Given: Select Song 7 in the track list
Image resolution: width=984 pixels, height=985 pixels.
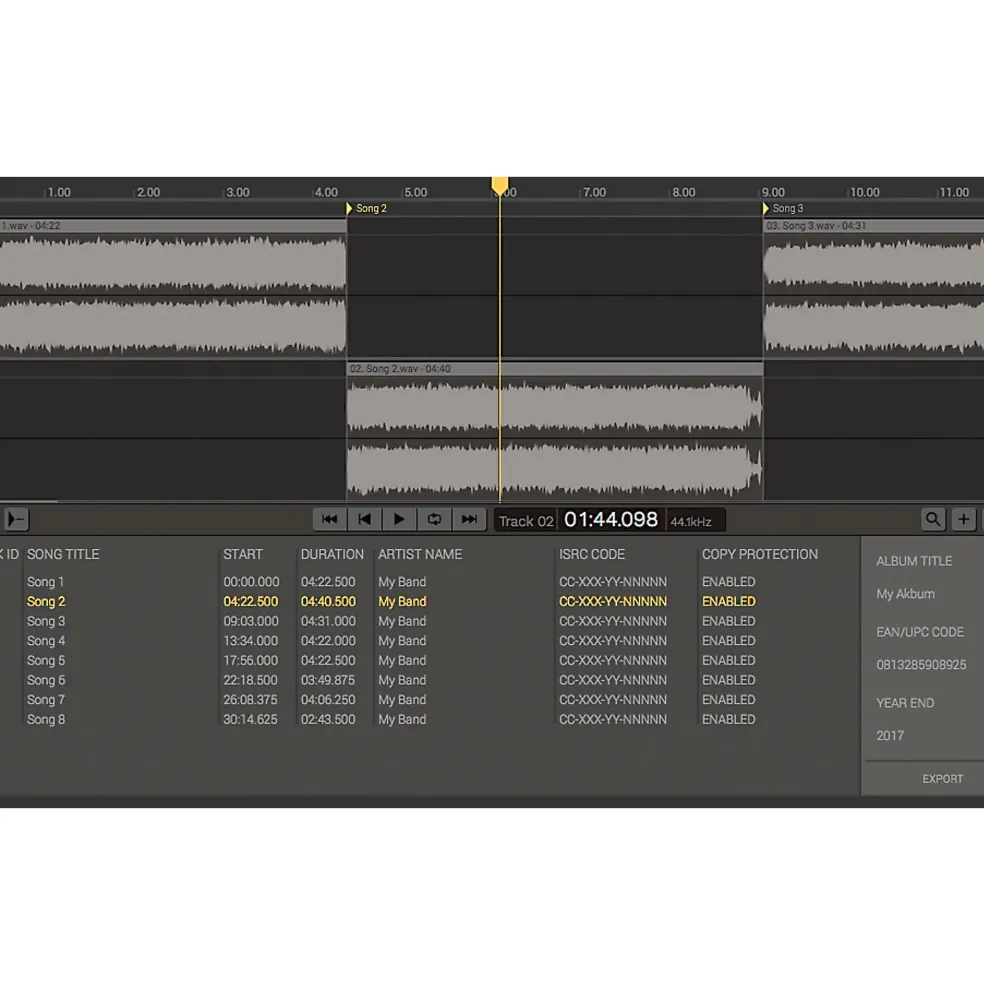Looking at the screenshot, I should point(46,699).
